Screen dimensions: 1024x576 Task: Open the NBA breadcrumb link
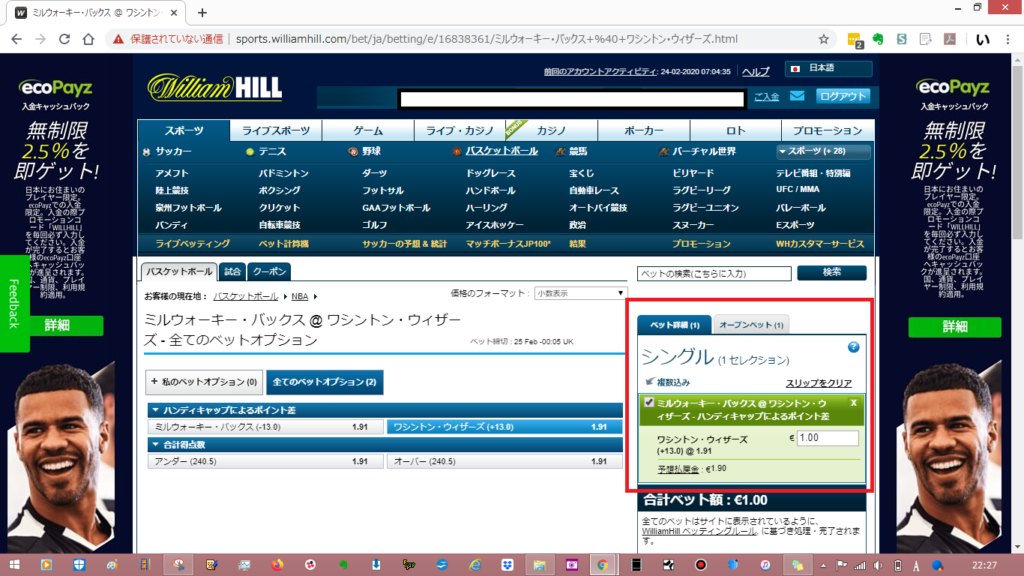pyautogui.click(x=300, y=296)
